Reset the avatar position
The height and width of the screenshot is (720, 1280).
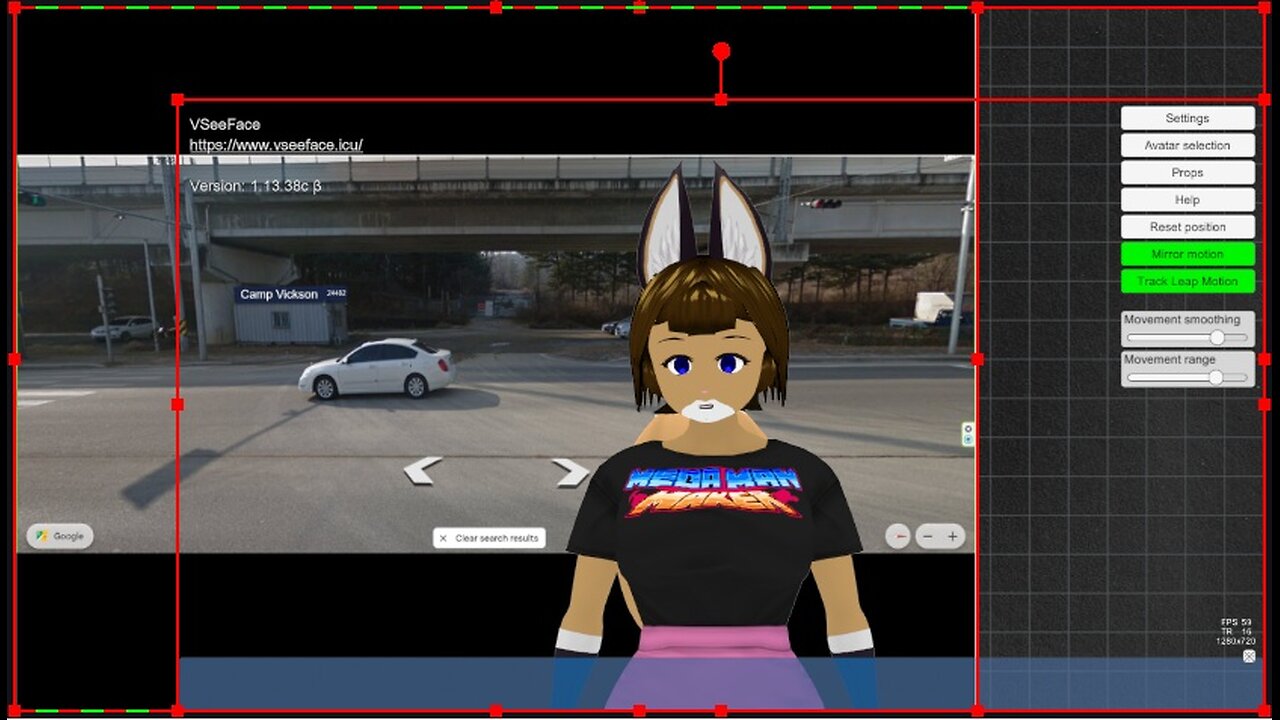pyautogui.click(x=1187, y=227)
